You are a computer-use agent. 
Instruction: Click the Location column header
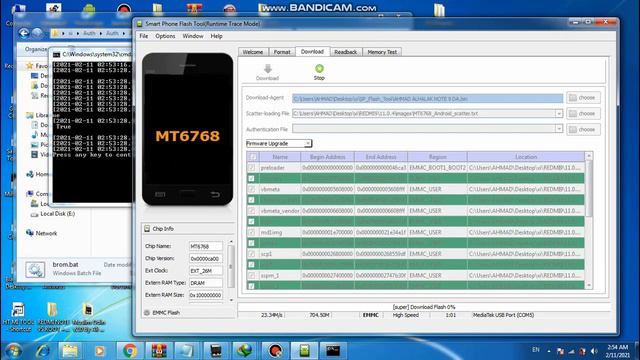click(x=526, y=157)
